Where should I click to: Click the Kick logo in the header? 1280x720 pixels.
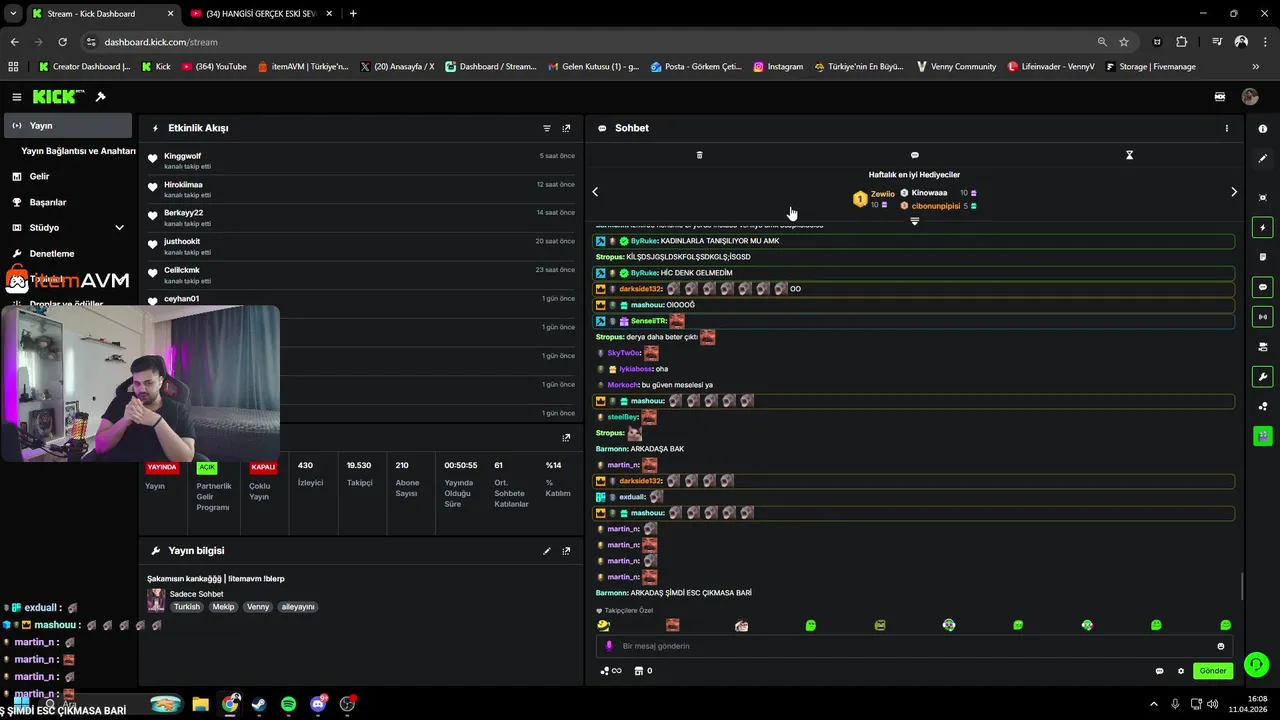tap(59, 97)
